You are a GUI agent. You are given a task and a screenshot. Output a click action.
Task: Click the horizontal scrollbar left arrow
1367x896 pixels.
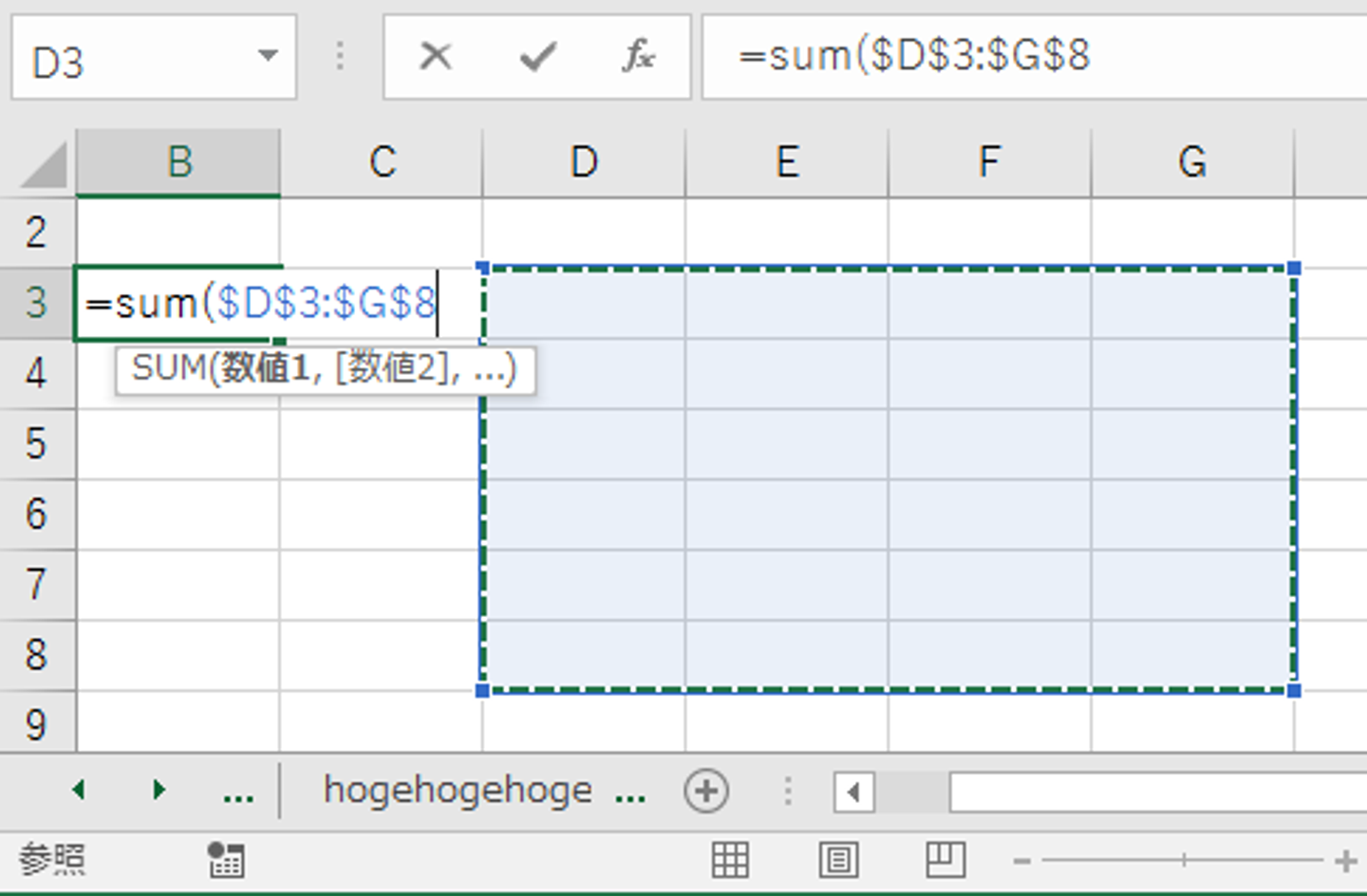tap(853, 792)
